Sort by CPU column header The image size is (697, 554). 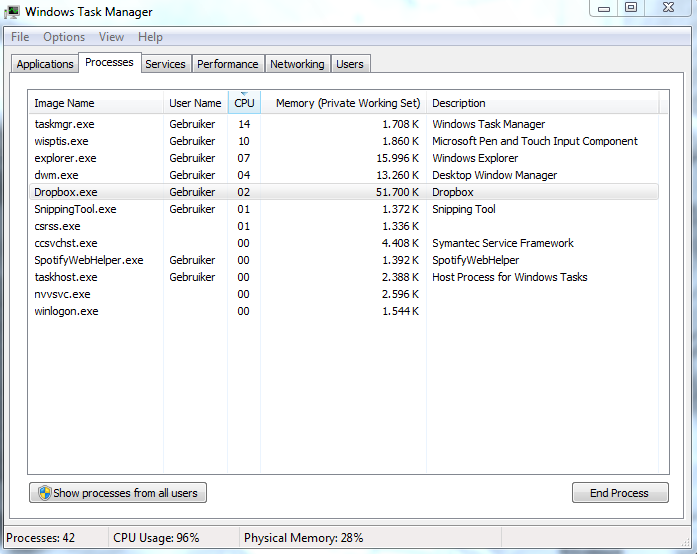tap(244, 103)
